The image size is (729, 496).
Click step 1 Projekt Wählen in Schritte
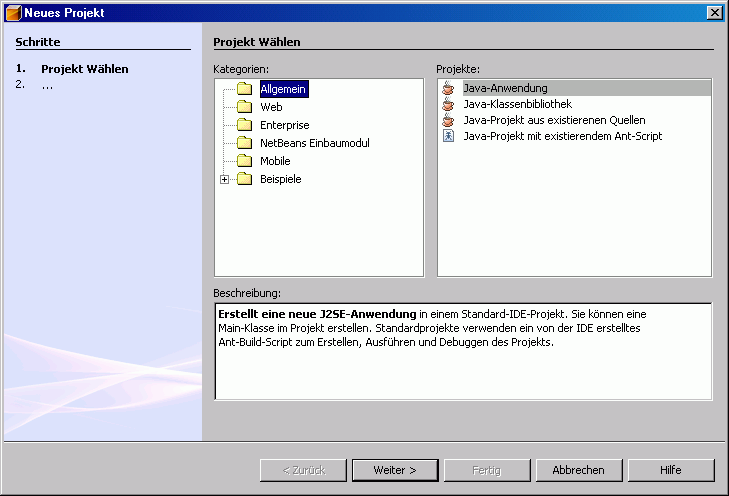[x=85, y=69]
